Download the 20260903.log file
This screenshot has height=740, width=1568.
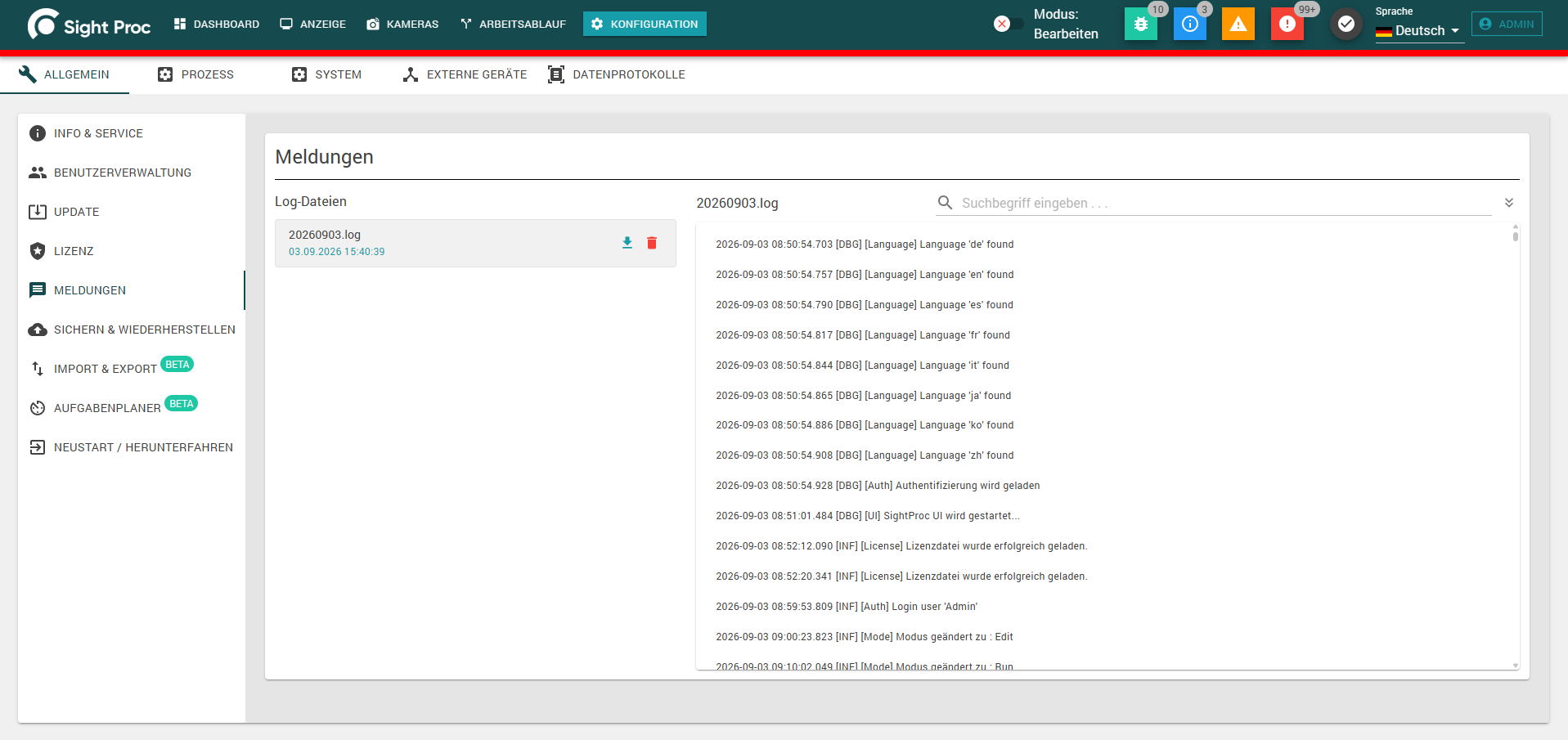[627, 243]
